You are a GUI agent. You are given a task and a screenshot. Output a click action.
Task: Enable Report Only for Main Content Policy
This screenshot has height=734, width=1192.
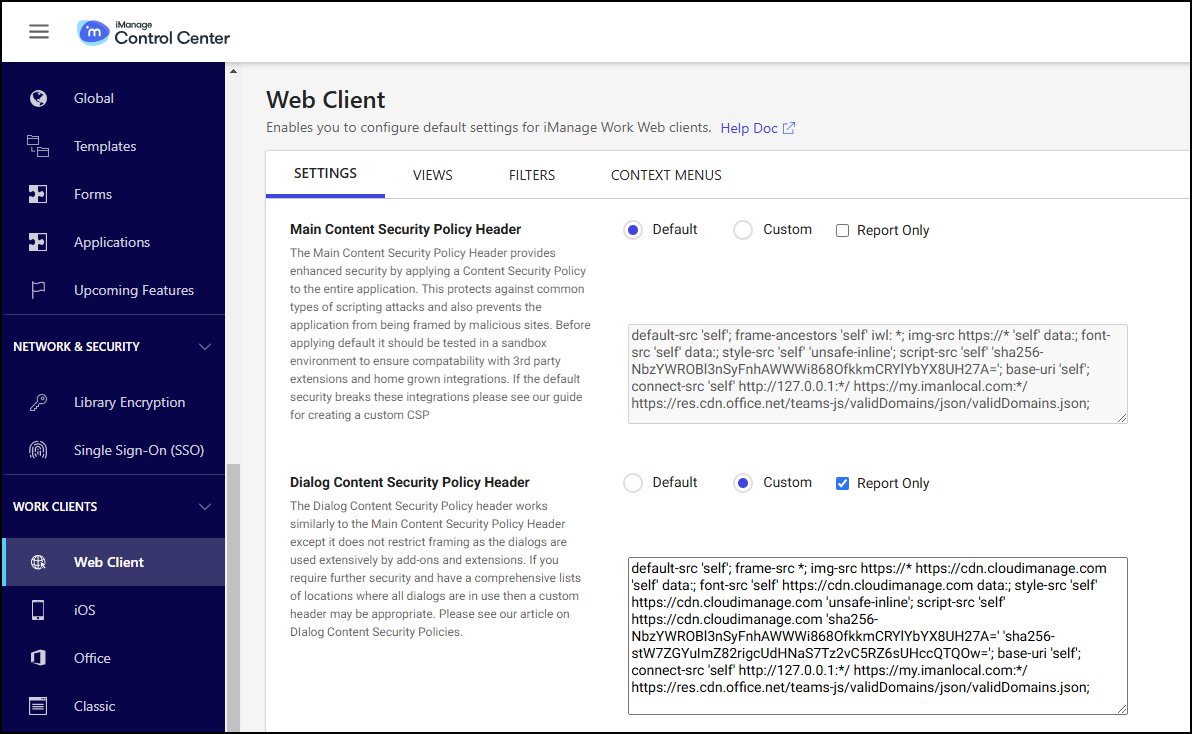[842, 231]
